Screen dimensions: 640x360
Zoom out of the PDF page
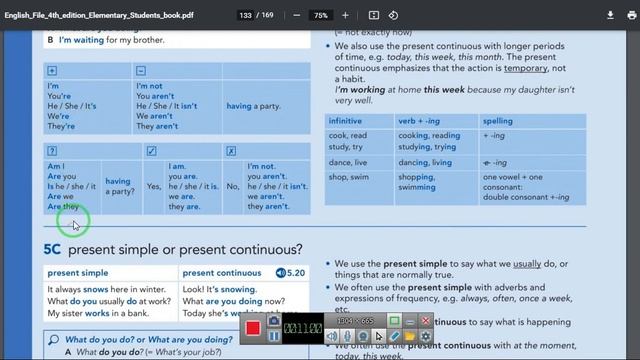coord(297,15)
